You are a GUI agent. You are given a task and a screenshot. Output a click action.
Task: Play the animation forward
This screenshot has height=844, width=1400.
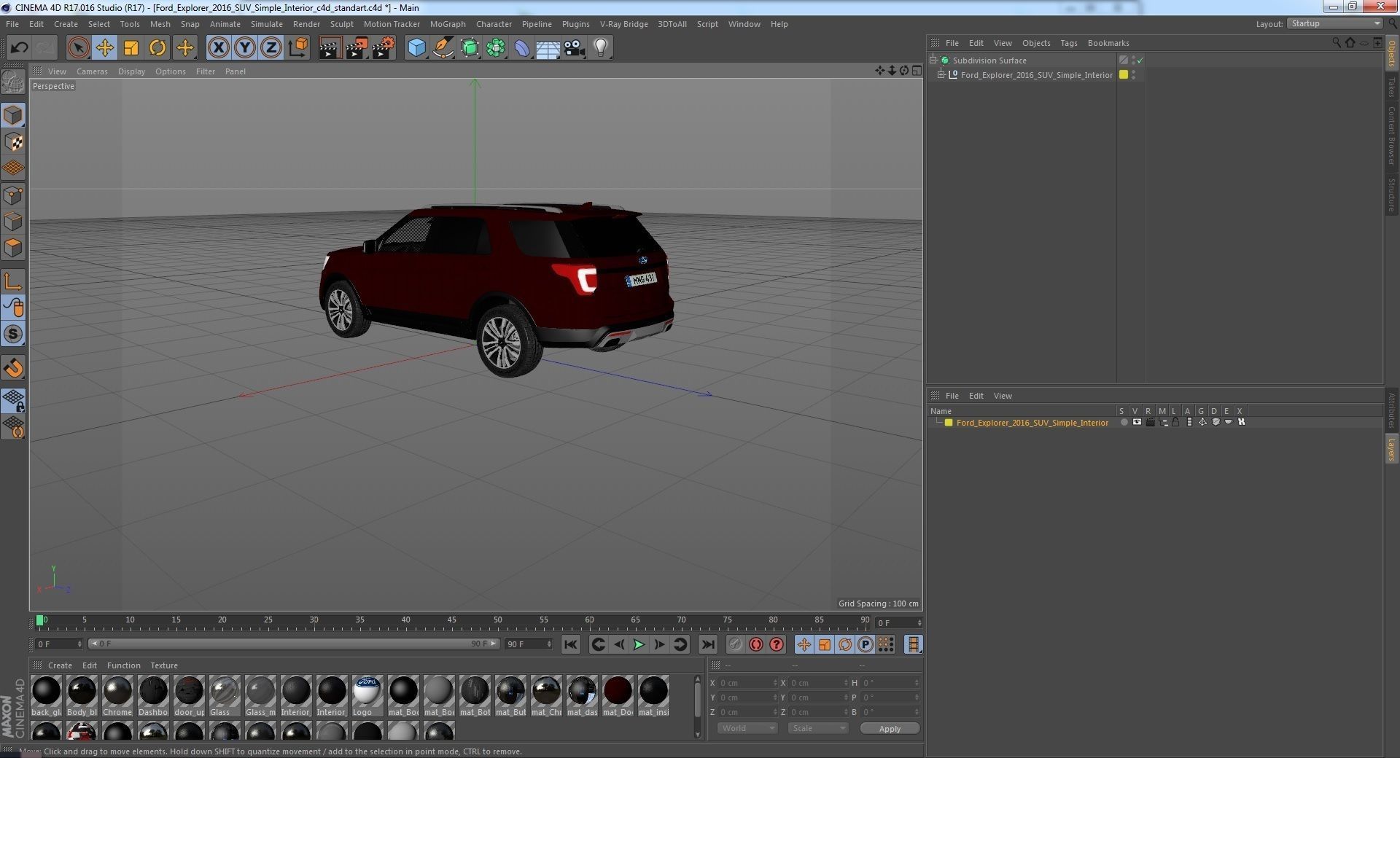coord(638,644)
